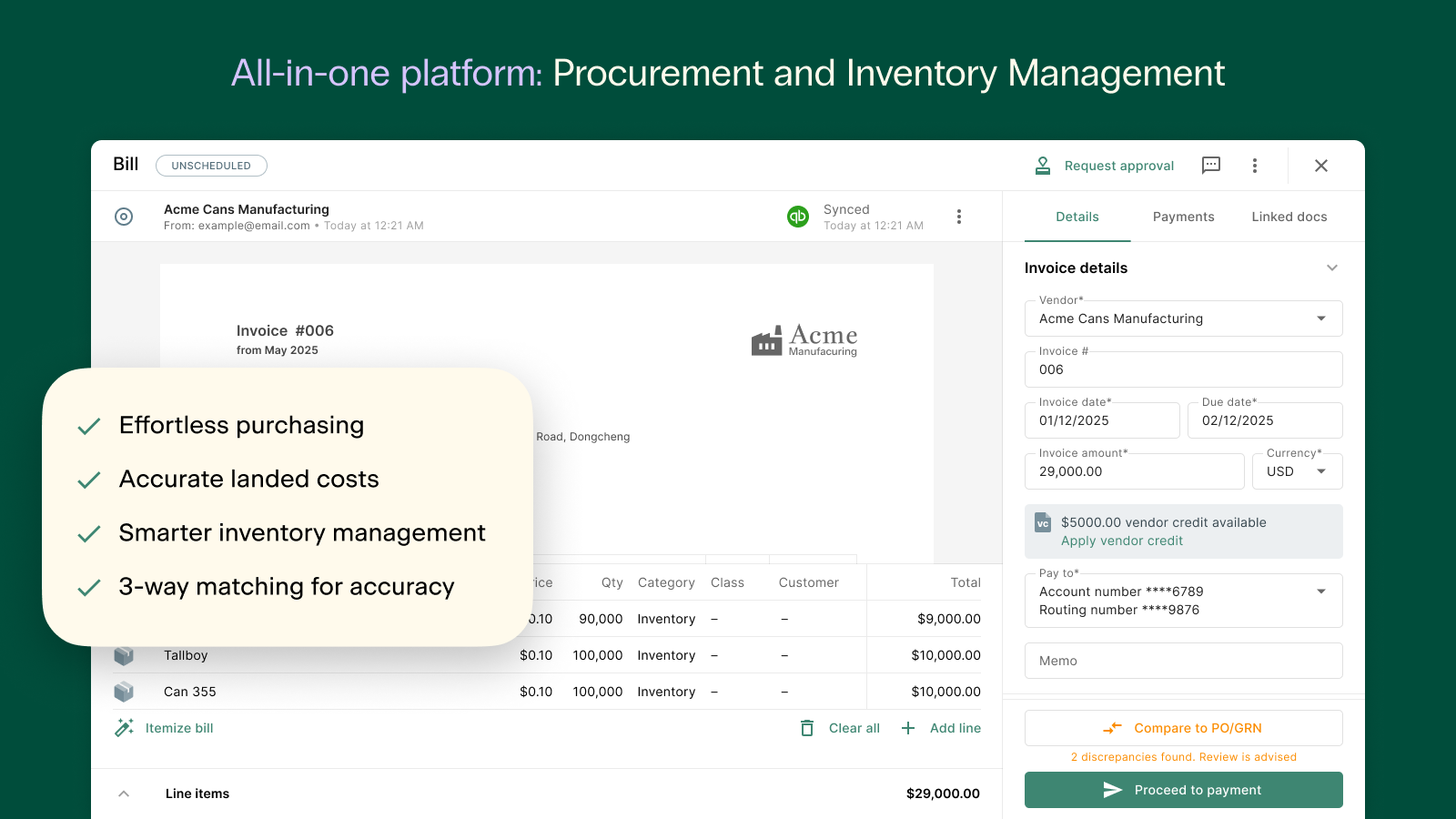Click the trash icon for Clear all
1456x819 pixels.
coord(806,728)
